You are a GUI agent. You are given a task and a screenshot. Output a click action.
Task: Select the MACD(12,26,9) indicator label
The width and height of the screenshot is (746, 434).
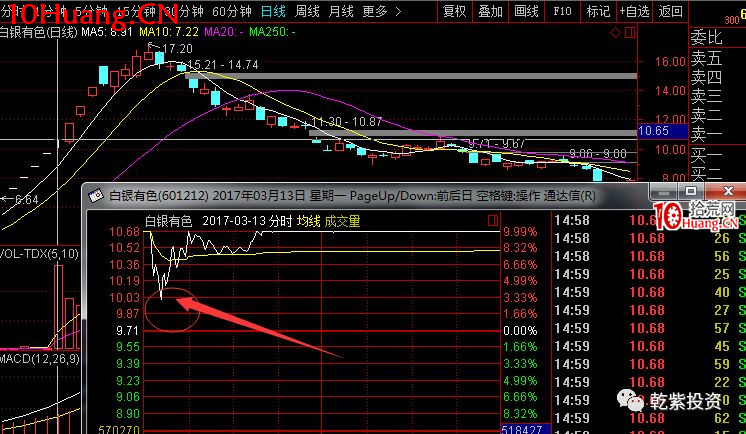pyautogui.click(x=40, y=358)
